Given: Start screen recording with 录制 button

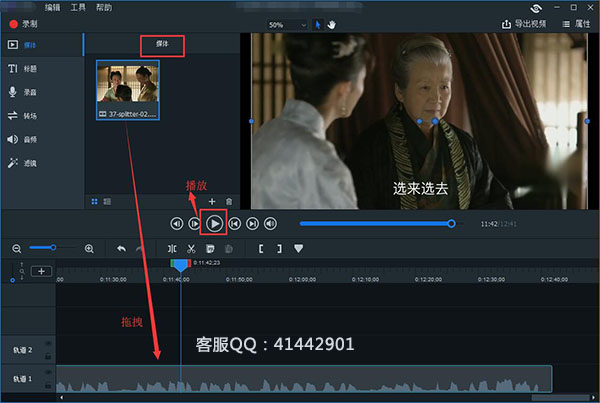Looking at the screenshot, I should click(x=24, y=24).
